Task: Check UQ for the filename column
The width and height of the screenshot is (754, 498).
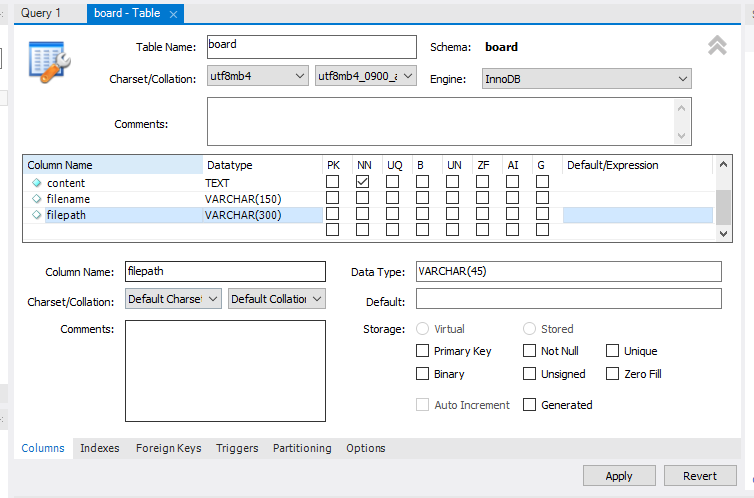Action: pos(392,198)
